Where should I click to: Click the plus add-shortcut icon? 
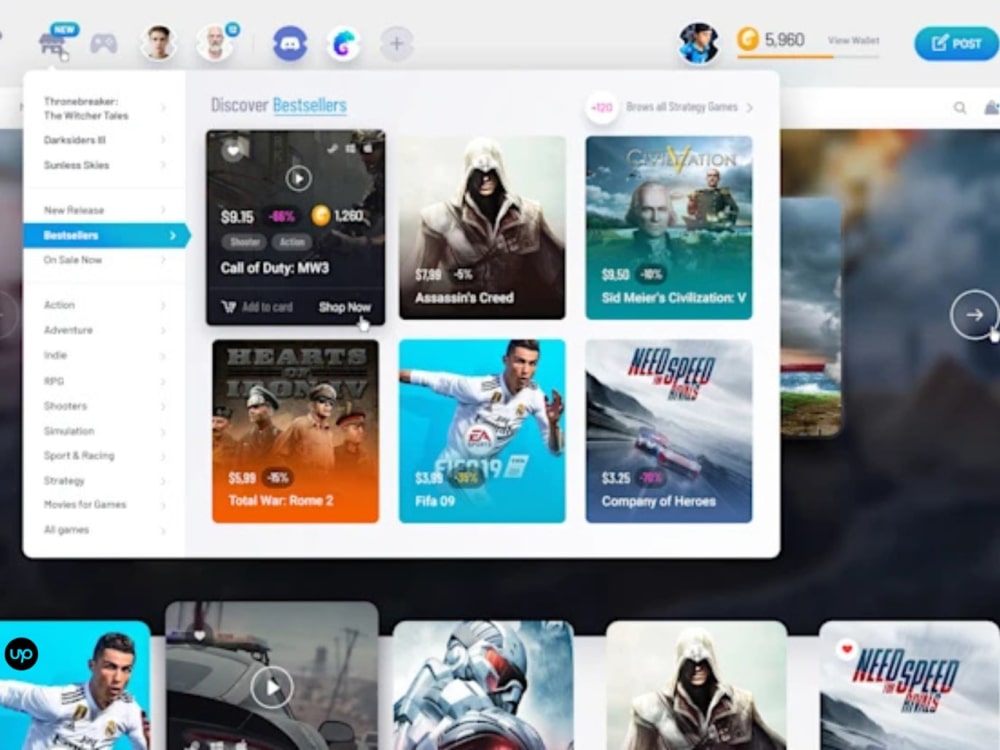pyautogui.click(x=396, y=43)
